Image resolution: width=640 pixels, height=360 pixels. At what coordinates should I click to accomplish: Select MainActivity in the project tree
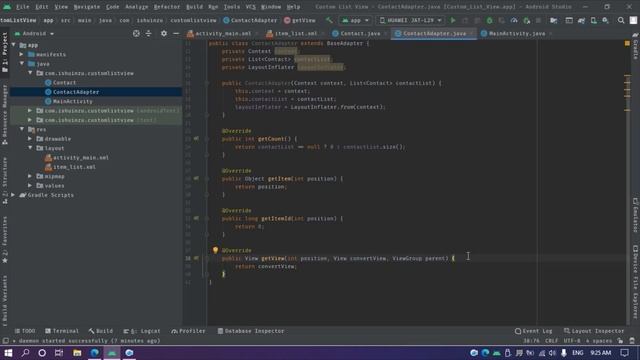click(73, 101)
